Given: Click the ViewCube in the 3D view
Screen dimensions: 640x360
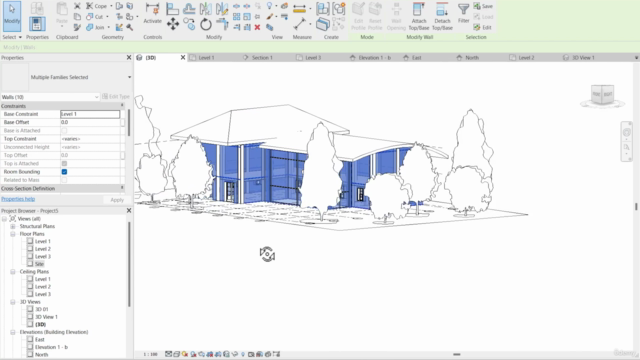Looking at the screenshot, I should 602,95.
